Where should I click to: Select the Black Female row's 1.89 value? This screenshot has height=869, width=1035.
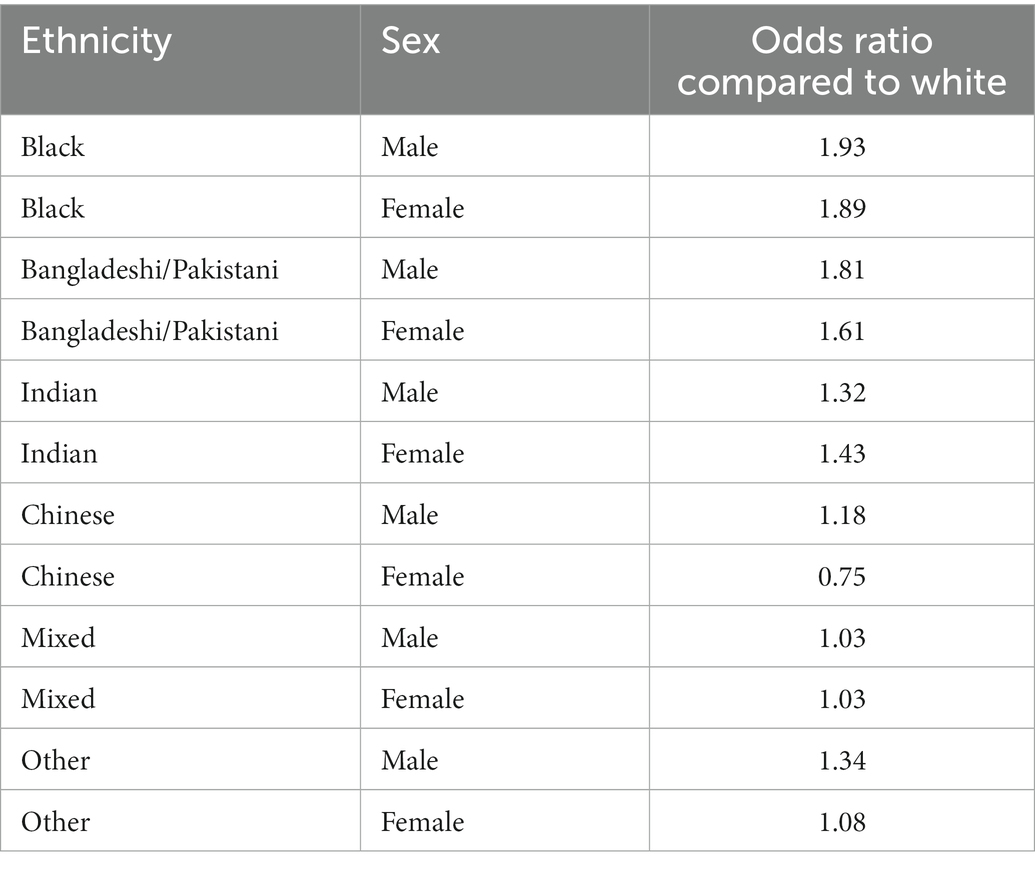[x=842, y=208]
